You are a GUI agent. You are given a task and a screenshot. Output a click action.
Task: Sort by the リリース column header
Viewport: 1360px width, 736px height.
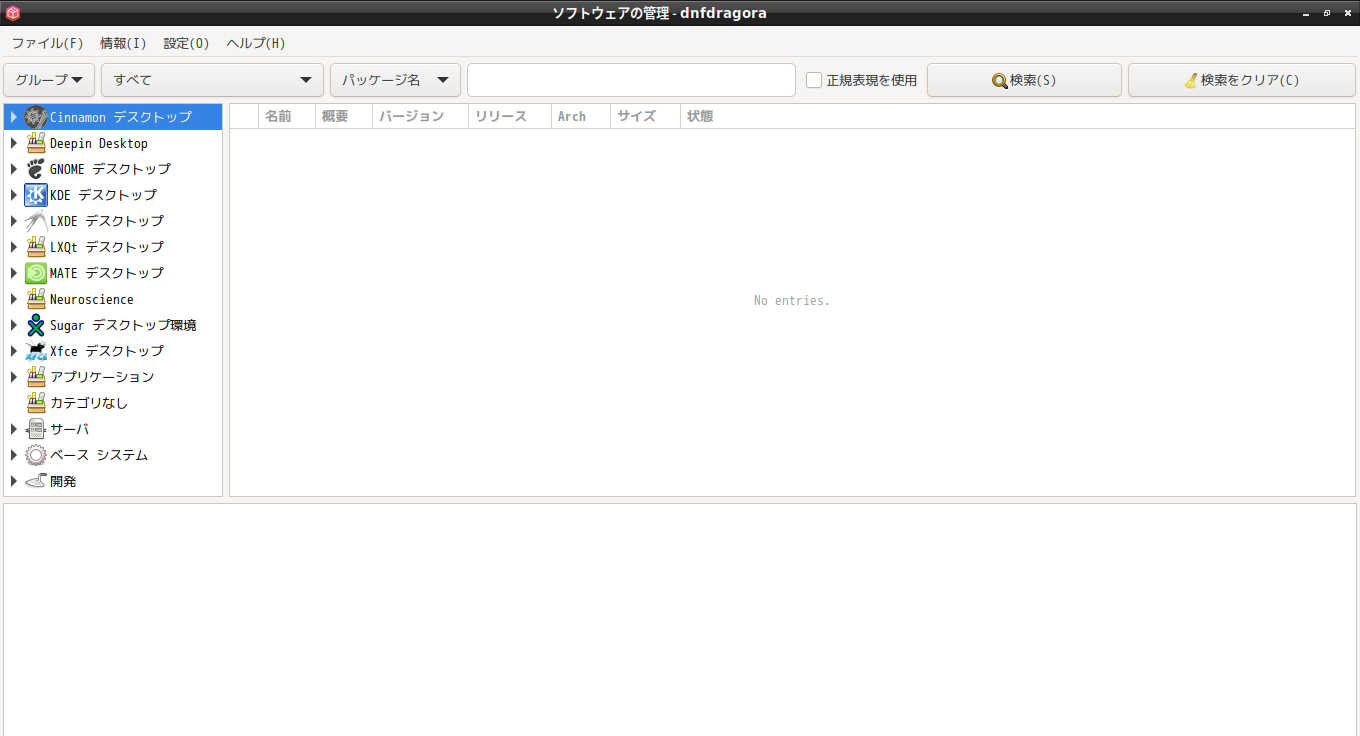pyautogui.click(x=510, y=116)
